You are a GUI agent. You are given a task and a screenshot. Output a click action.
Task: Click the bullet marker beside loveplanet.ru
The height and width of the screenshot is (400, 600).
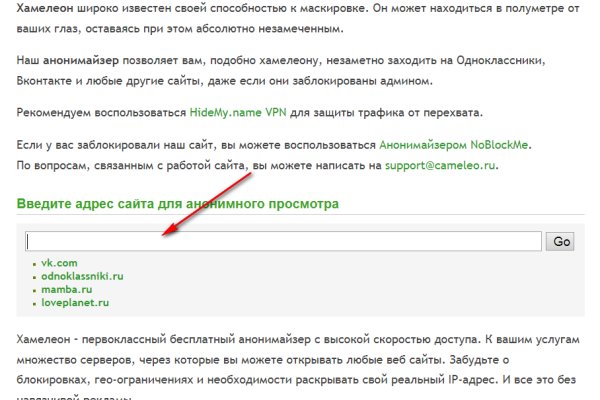[x=34, y=302]
